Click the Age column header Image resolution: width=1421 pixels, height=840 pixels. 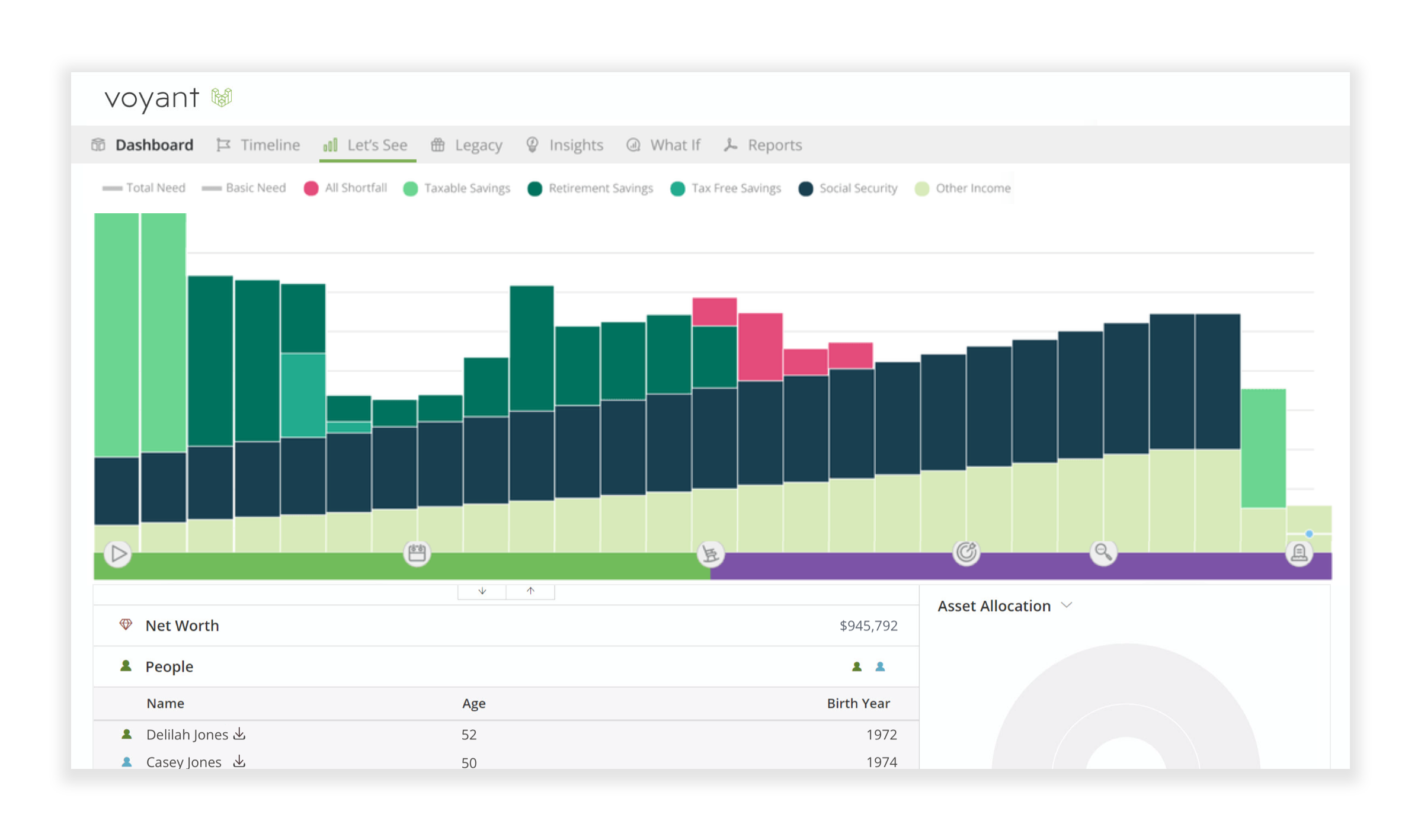pyautogui.click(x=473, y=703)
